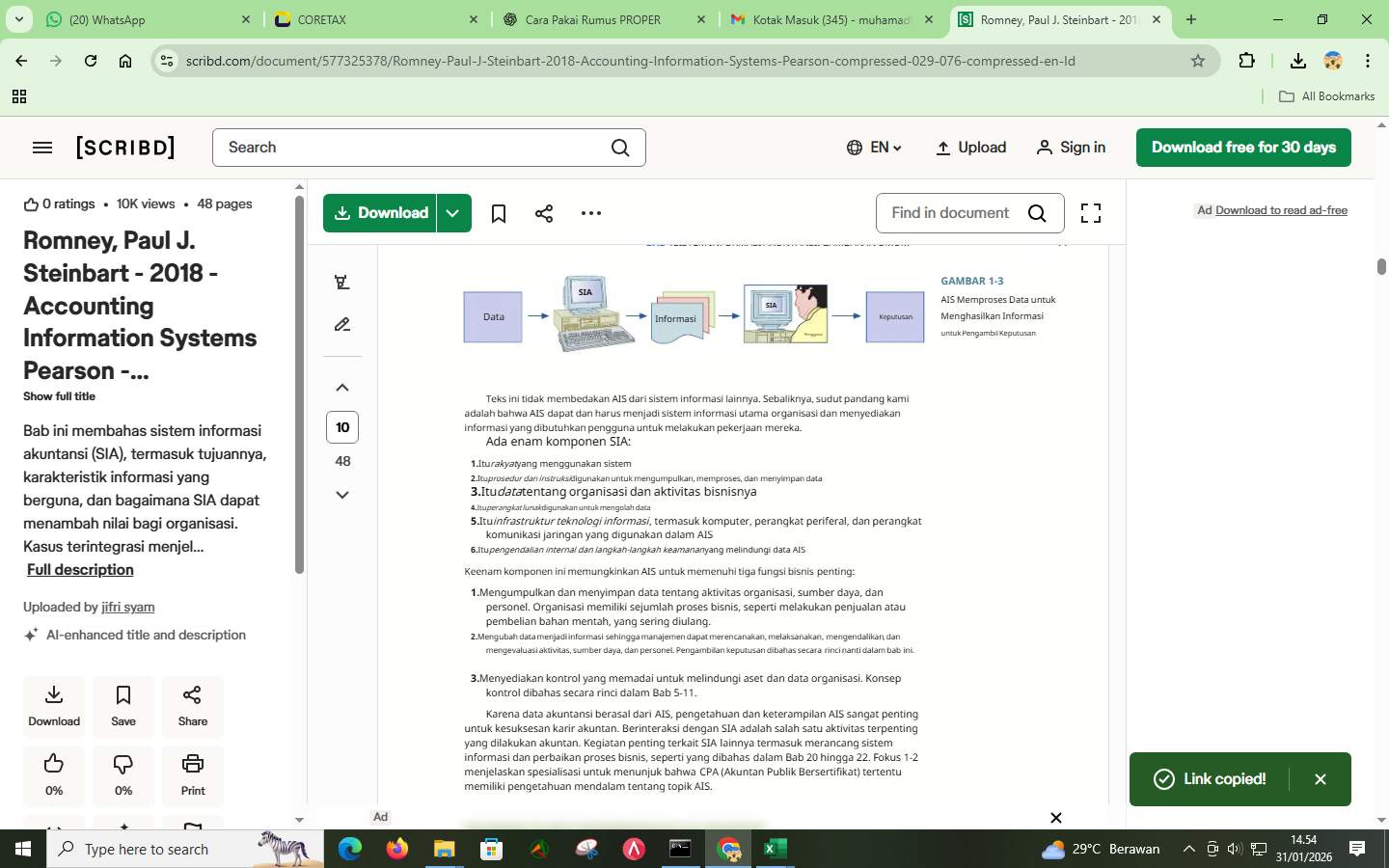Select the snippet selection tool above the pencil
Image resolution: width=1389 pixels, height=868 pixels.
tap(341, 281)
